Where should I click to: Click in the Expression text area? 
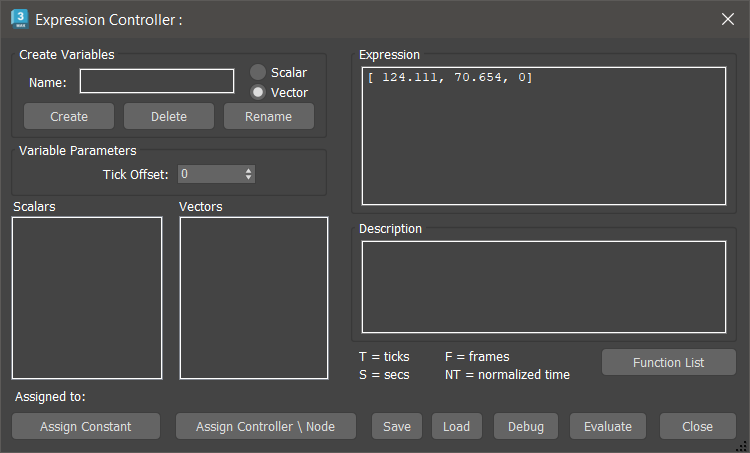pyautogui.click(x=543, y=135)
